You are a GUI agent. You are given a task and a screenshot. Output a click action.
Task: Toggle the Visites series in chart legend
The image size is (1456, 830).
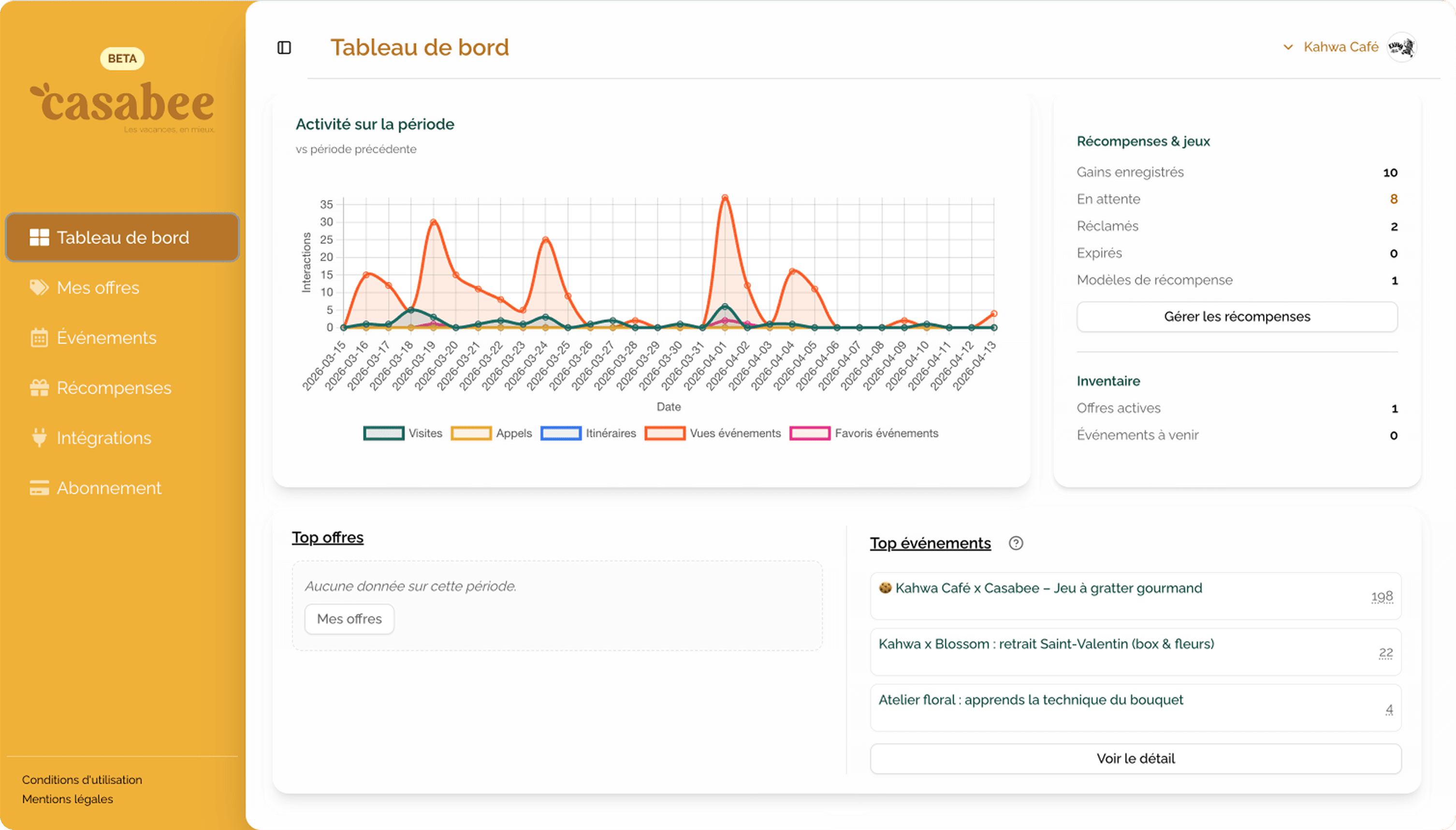pyautogui.click(x=425, y=433)
